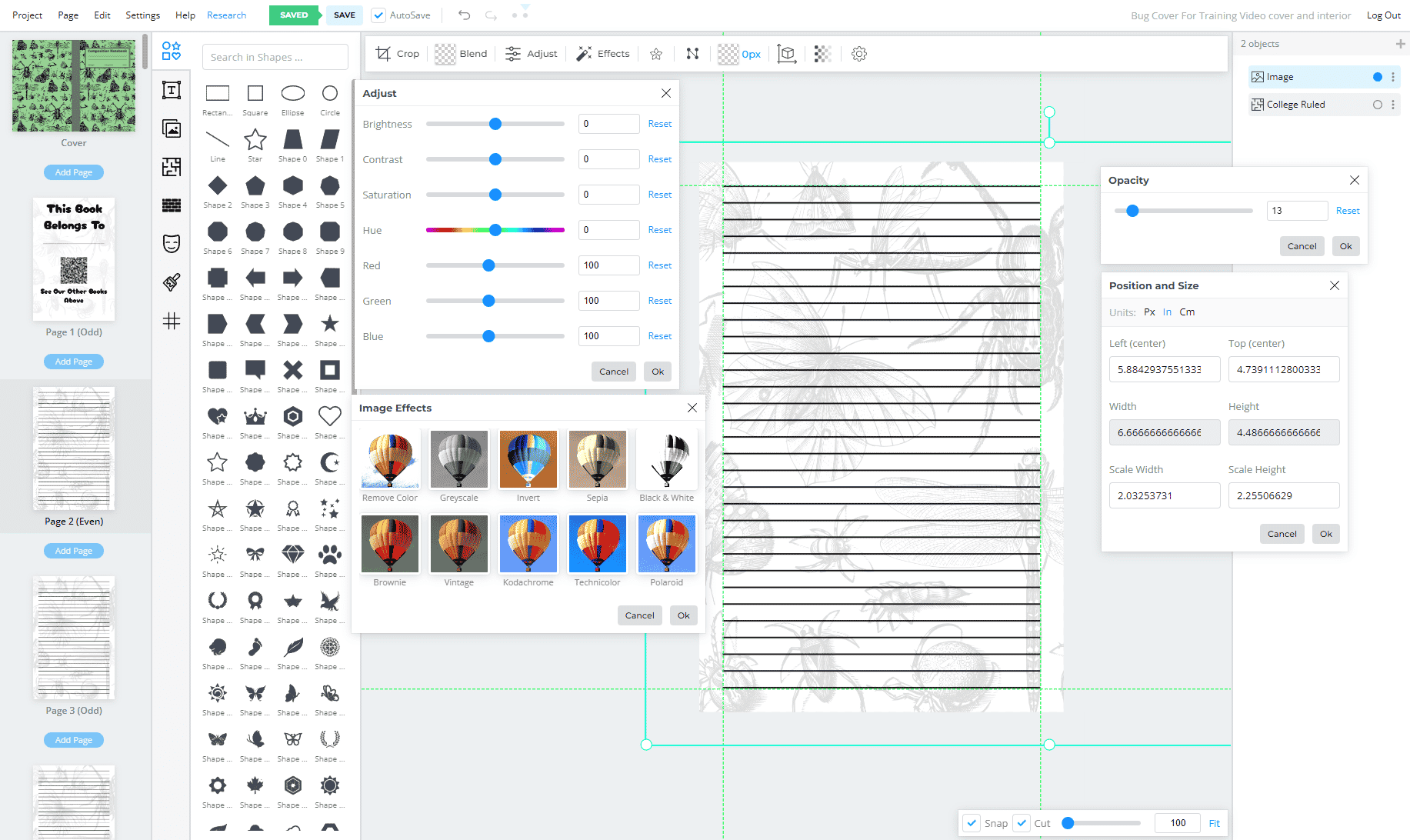Toggle visibility circle of College Ruled layer

tap(1378, 105)
